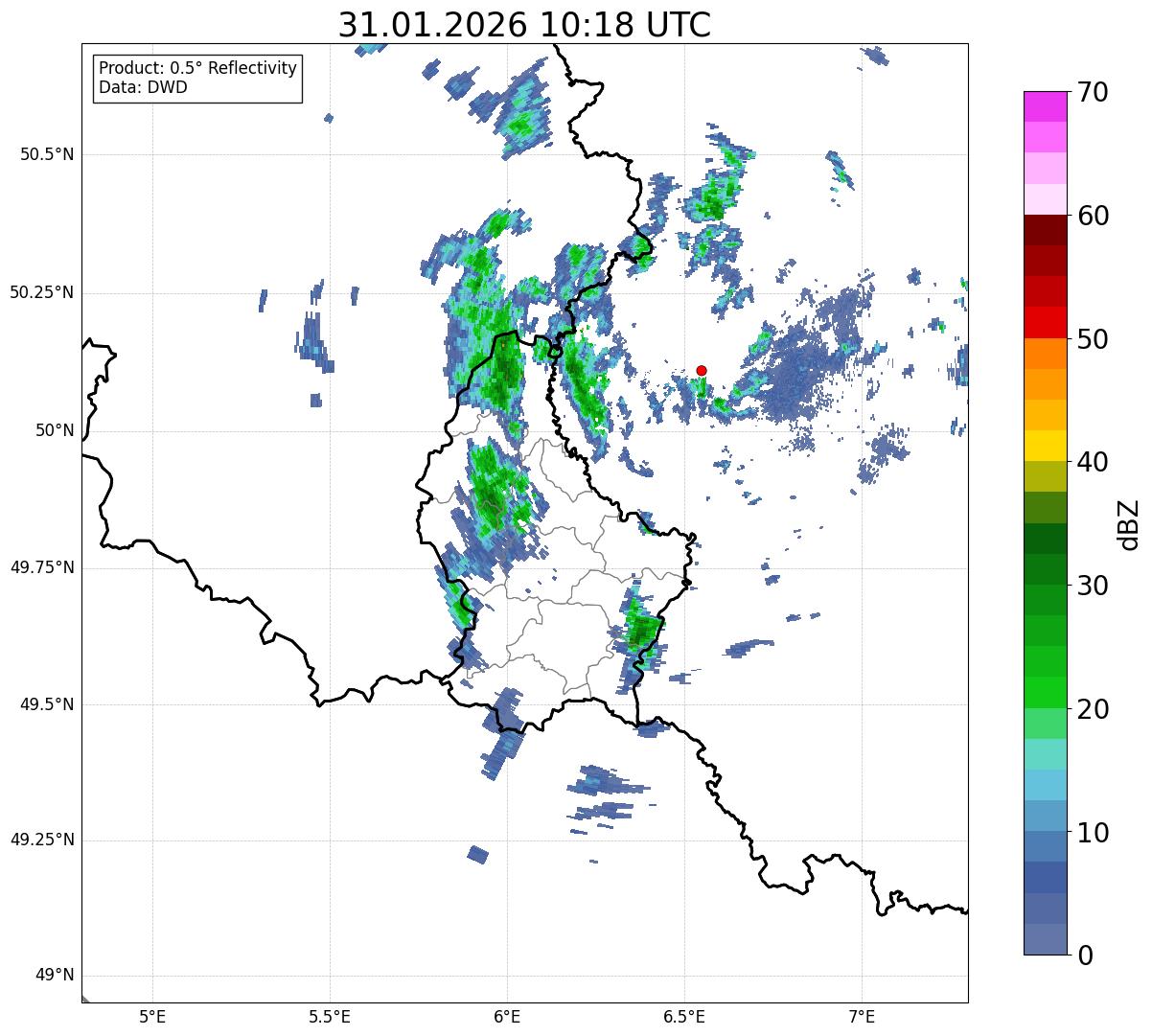Click the colorbar tick label 40
The image size is (1152, 1036).
pos(1093,462)
